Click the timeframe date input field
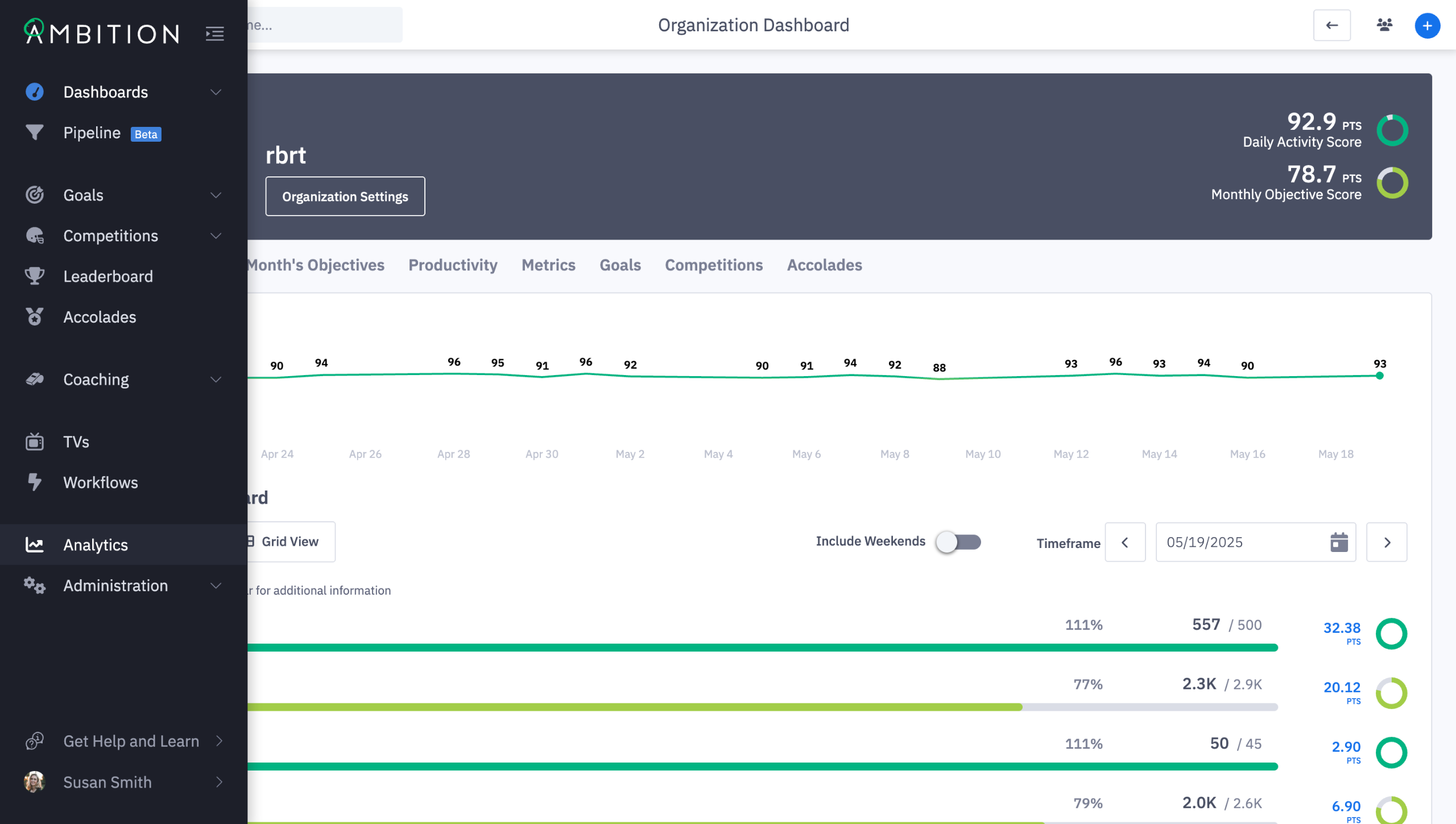Image resolution: width=1456 pixels, height=824 pixels. tap(1240, 542)
